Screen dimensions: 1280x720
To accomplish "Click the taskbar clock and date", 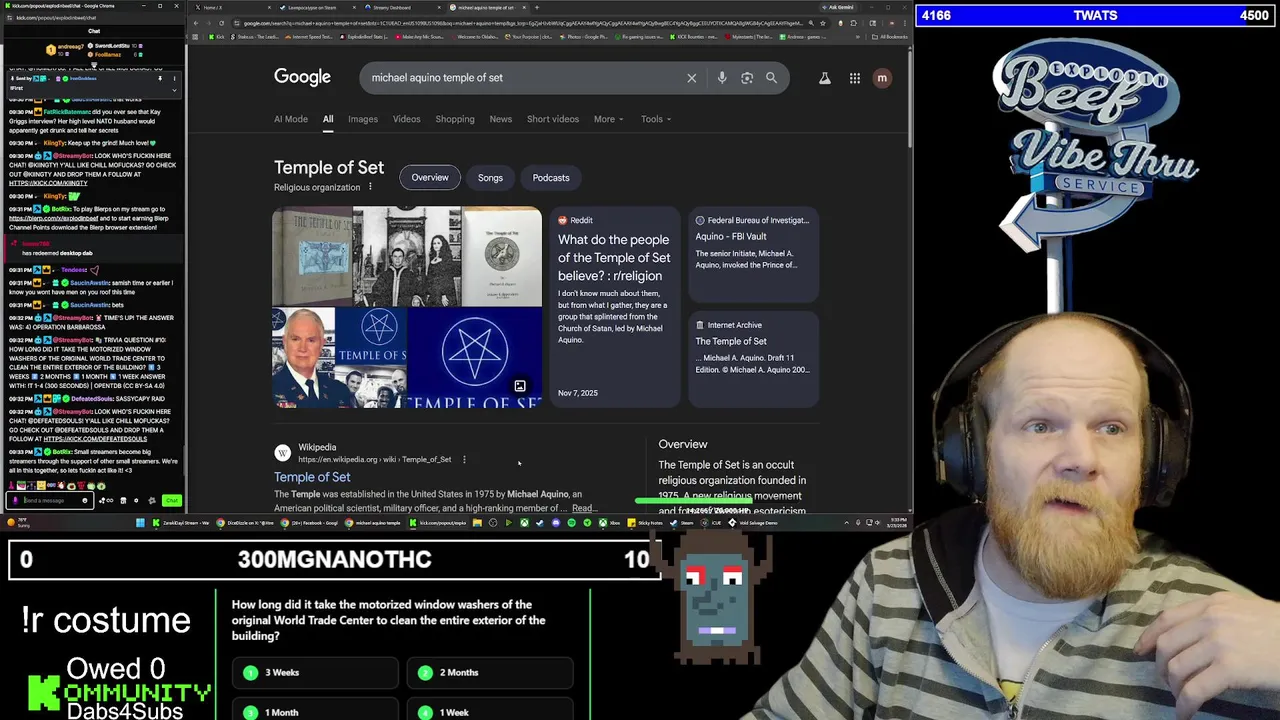I will coord(897,522).
